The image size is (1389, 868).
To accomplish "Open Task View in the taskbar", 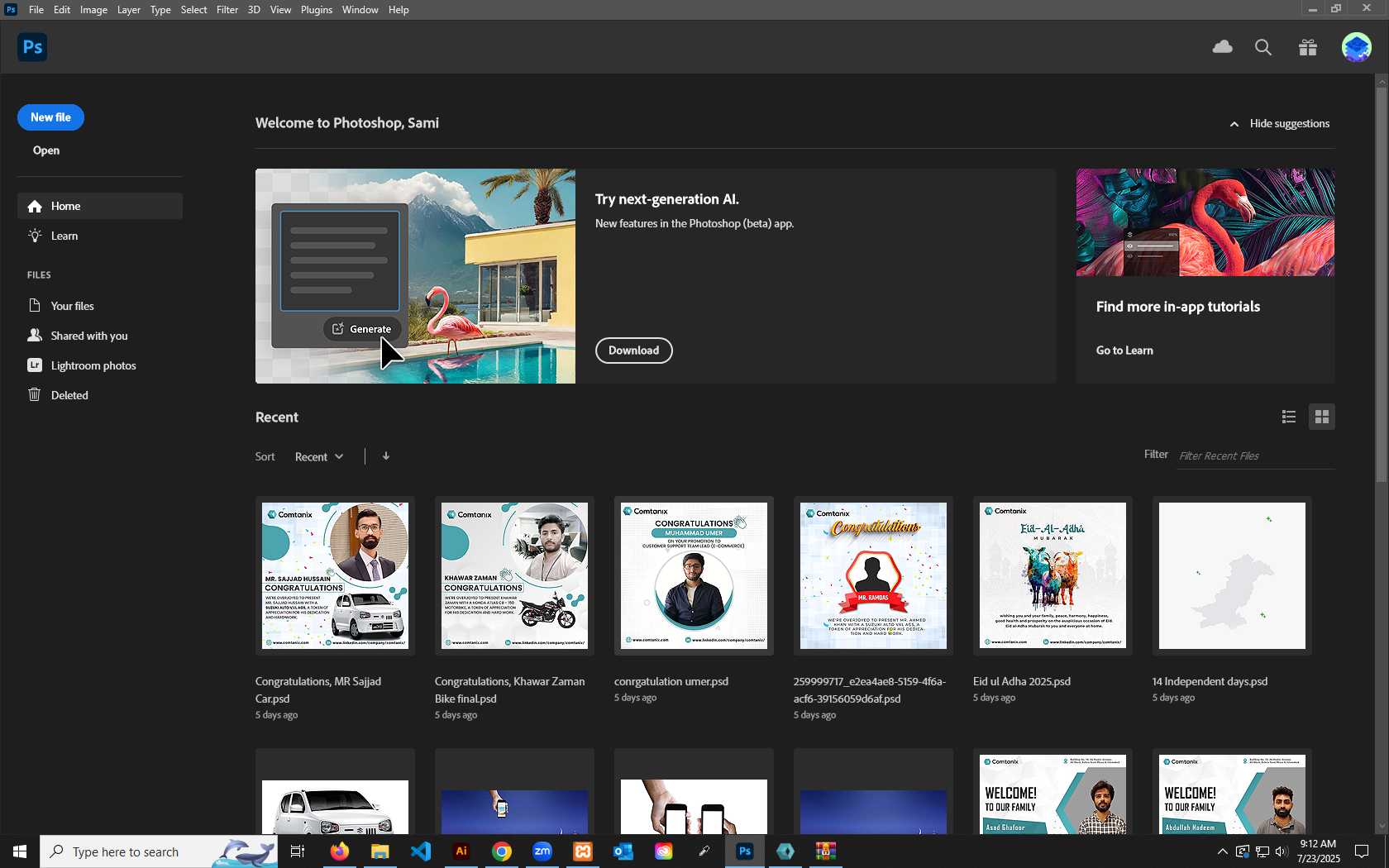I will [x=298, y=851].
